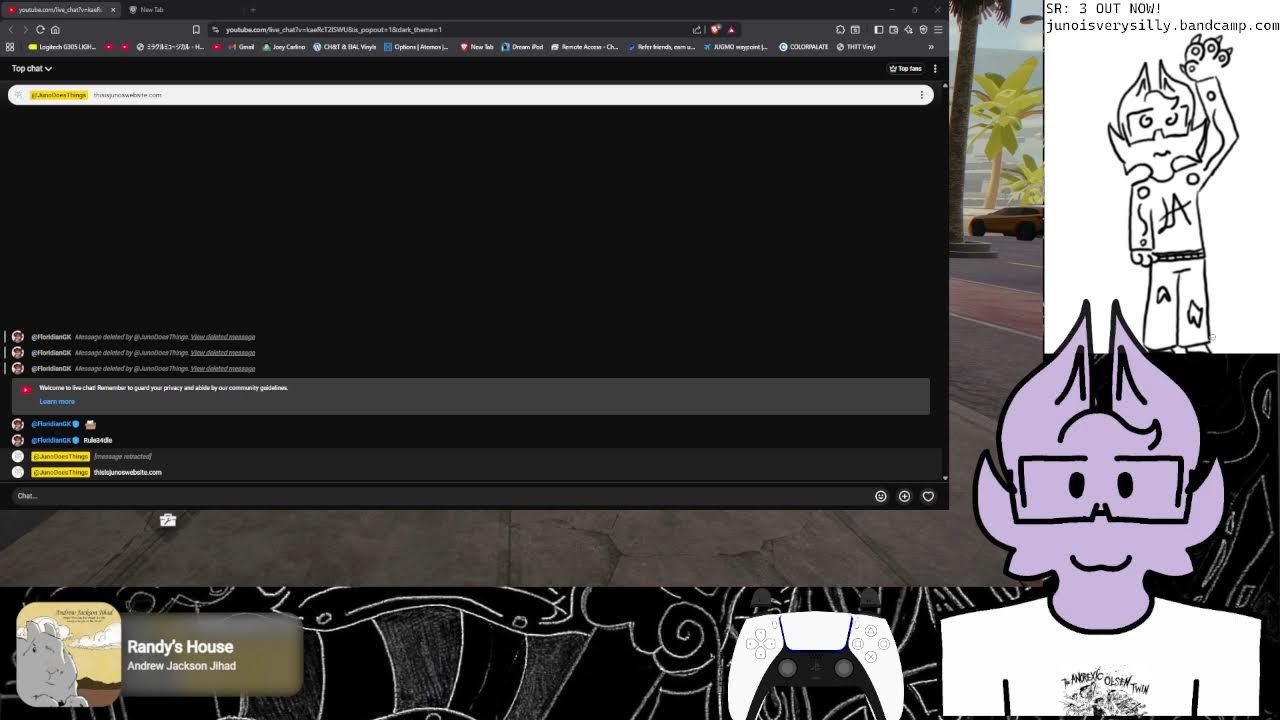Open the Options | Atomos bookmark
The width and height of the screenshot is (1280, 720).
[x=416, y=47]
